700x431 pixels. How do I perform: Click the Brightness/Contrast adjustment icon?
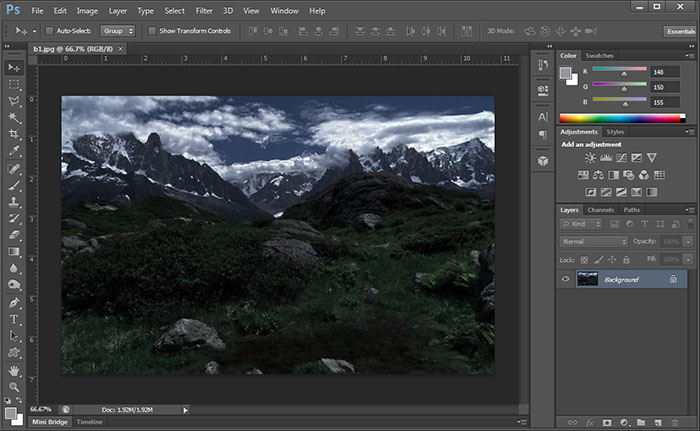[x=591, y=158]
